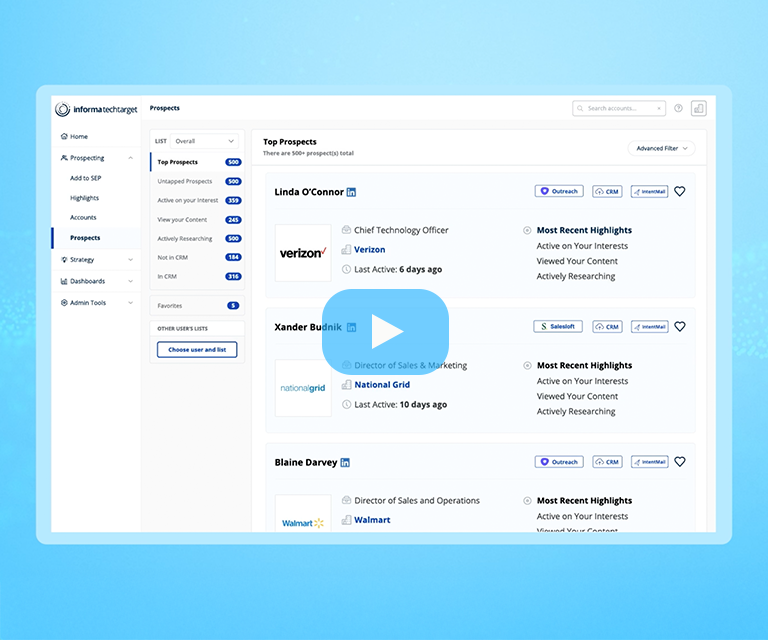
Task: Click IntentMail for Xander Budnik
Action: (x=649, y=327)
